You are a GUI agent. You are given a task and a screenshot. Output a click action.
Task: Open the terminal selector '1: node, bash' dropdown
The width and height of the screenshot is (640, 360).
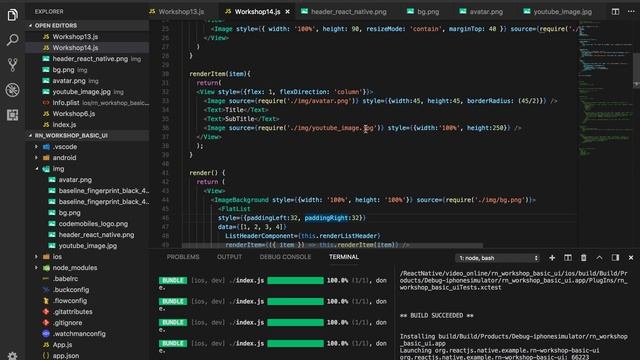pyautogui.click(x=497, y=258)
